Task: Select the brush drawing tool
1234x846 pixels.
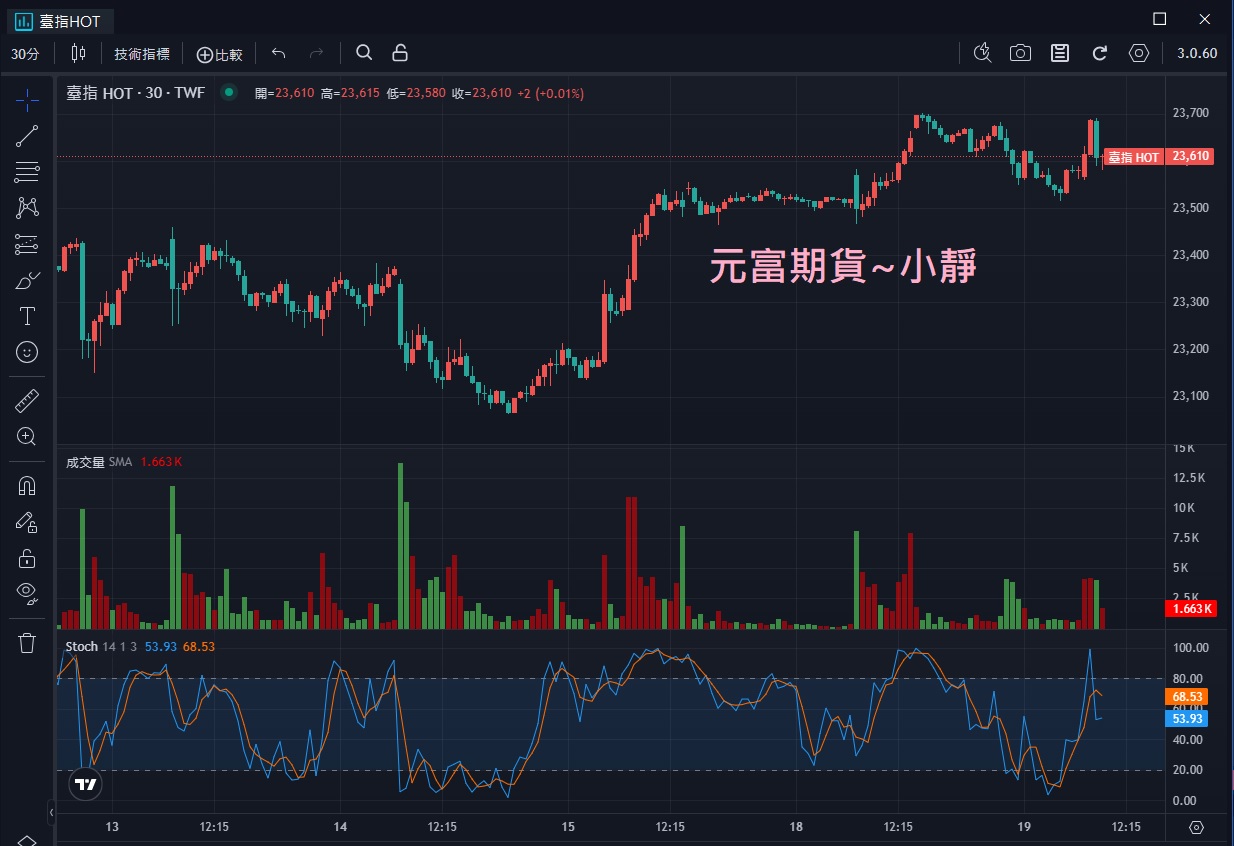Action: coord(27,279)
